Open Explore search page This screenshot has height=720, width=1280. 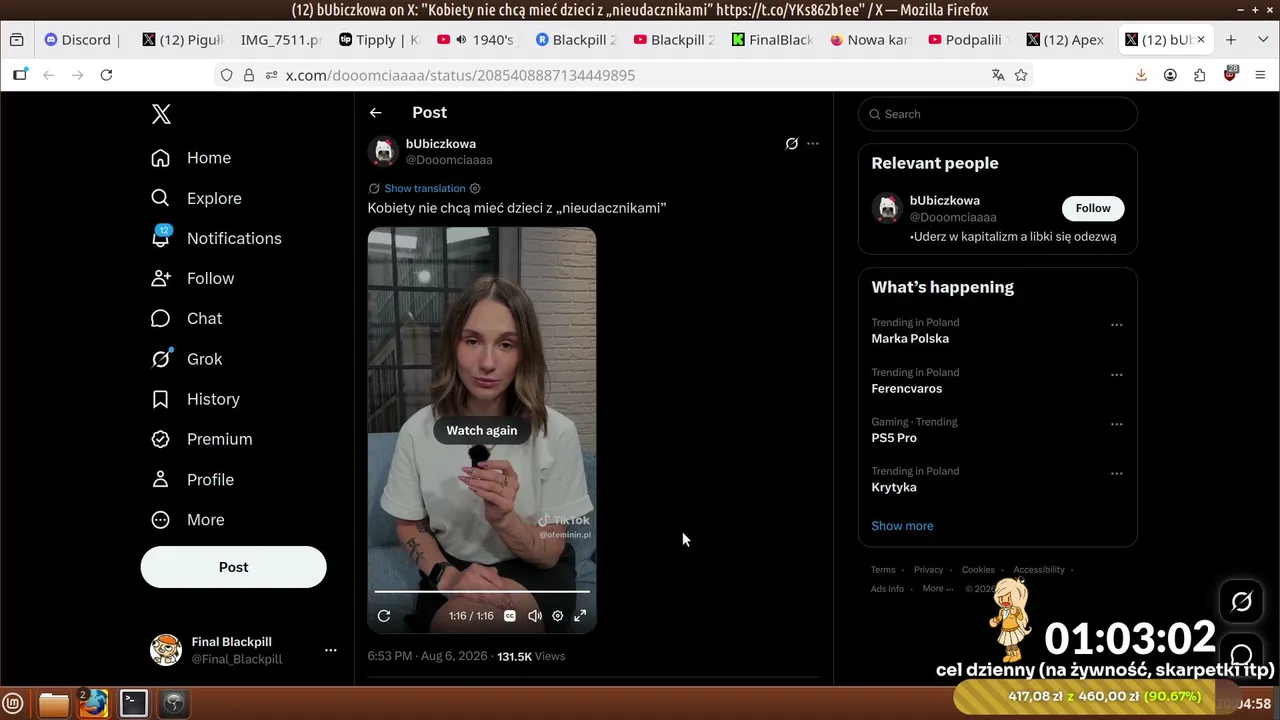pos(196,198)
